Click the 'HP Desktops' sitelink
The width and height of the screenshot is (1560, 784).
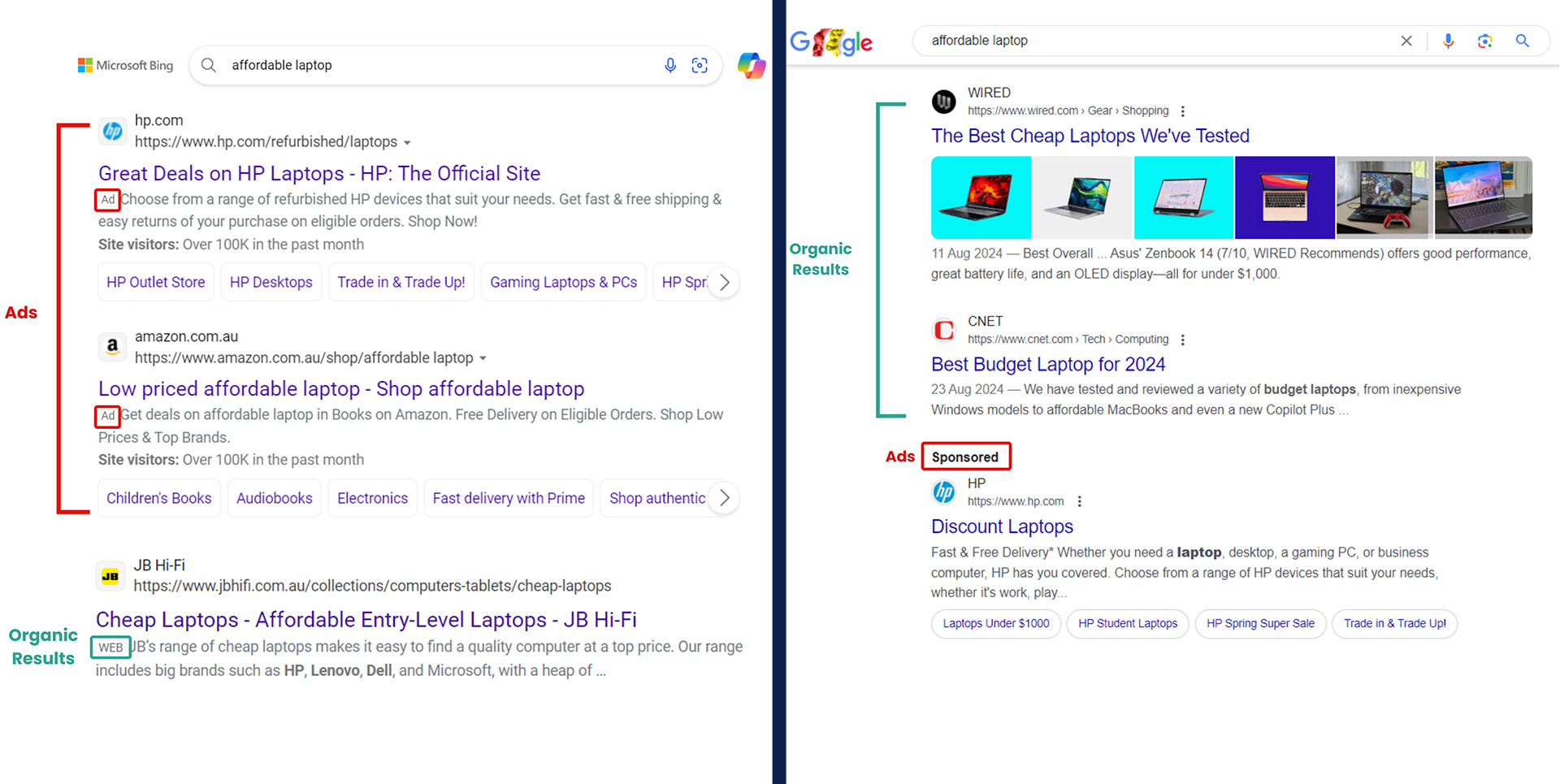271,282
